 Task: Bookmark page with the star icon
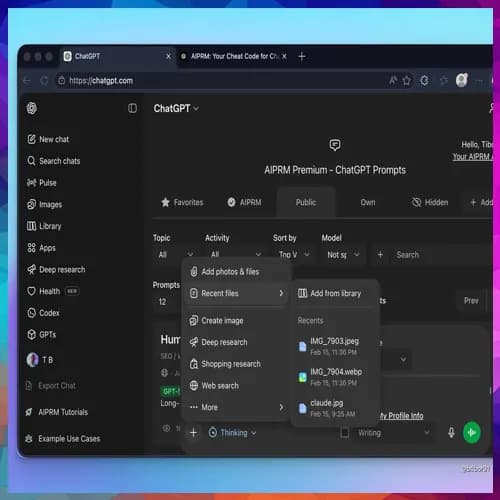(407, 80)
